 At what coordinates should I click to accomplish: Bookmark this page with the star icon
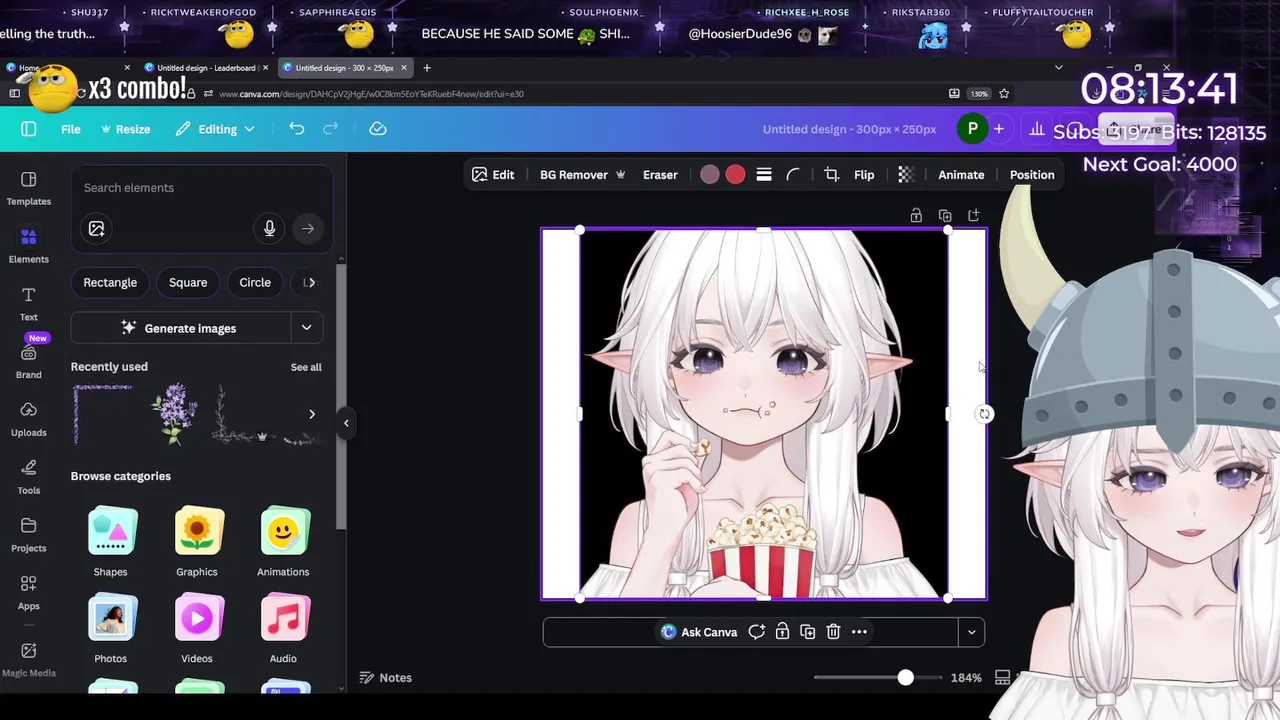(1004, 94)
